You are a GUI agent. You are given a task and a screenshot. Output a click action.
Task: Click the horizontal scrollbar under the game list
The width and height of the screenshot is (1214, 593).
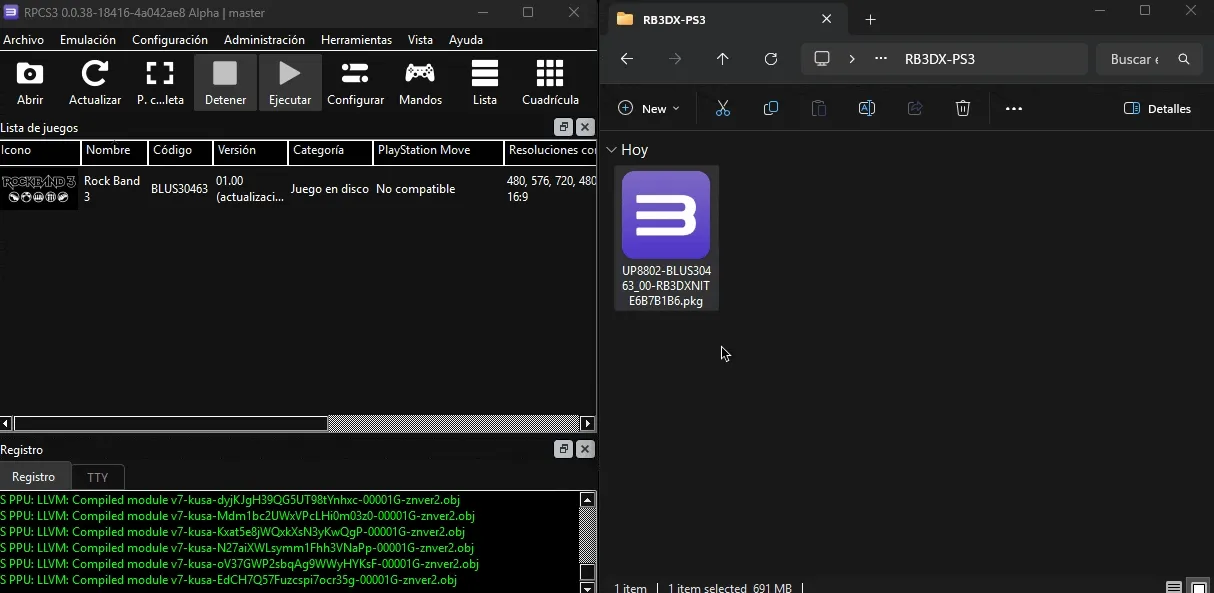(170, 423)
